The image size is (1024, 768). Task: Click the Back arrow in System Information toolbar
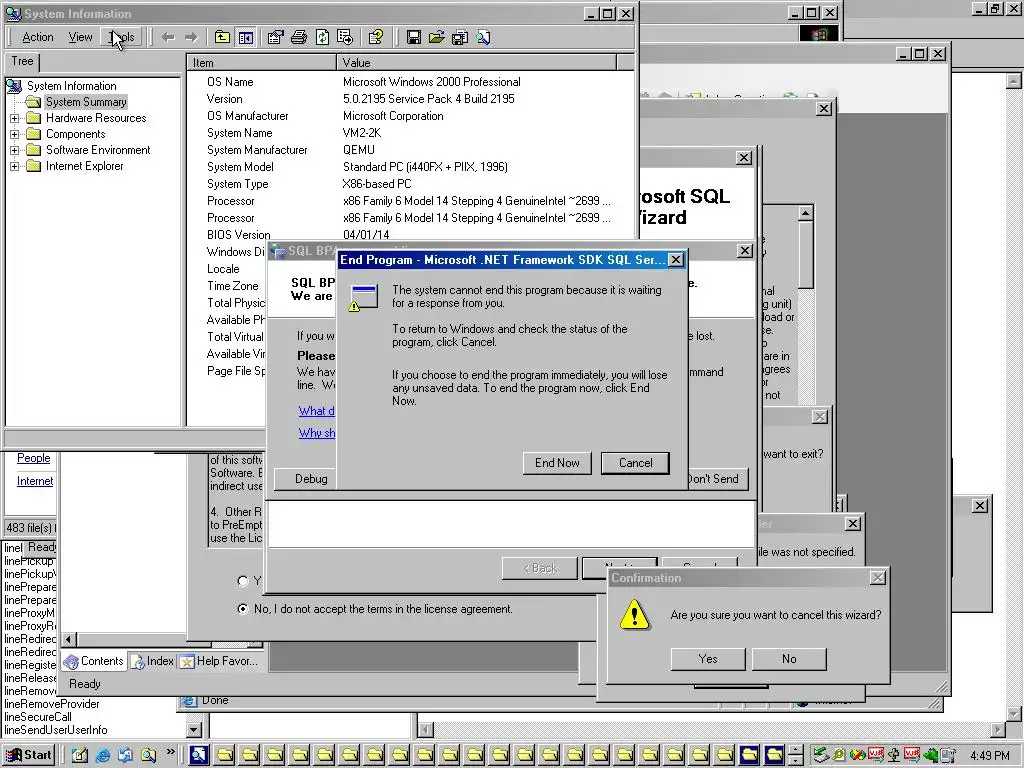168,37
